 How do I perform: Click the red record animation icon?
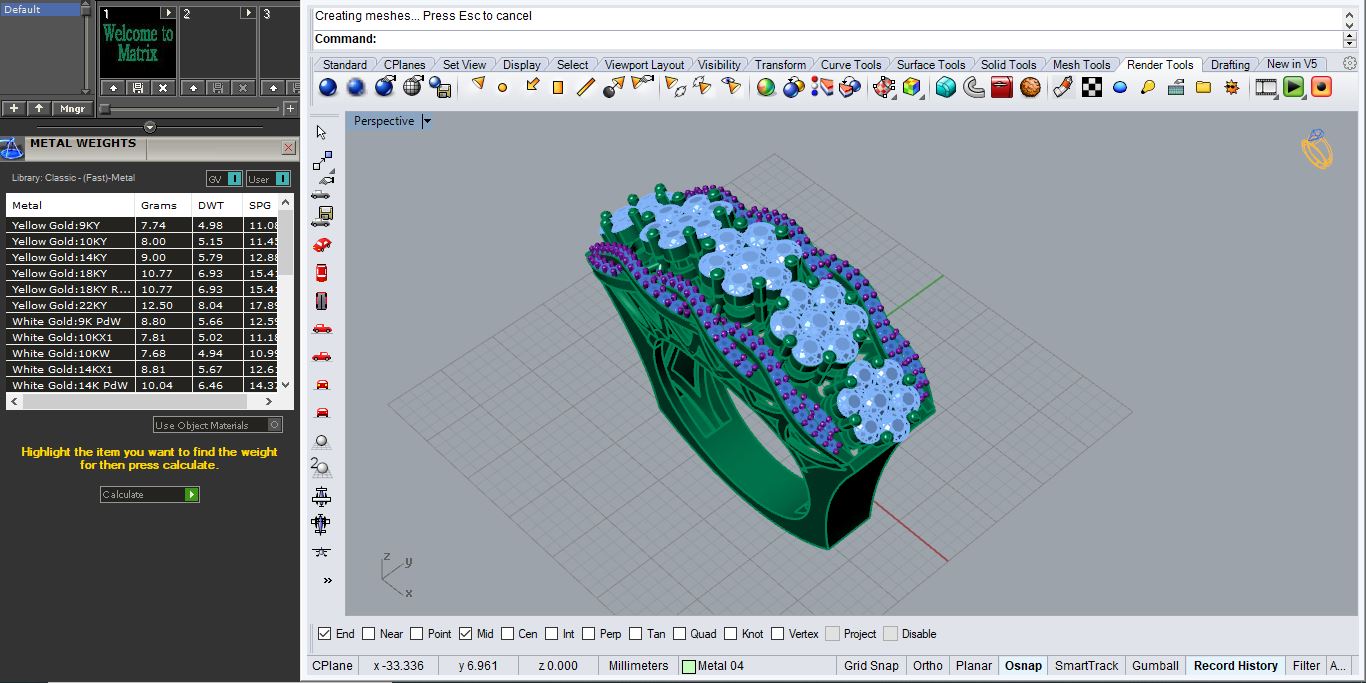coord(1322,88)
